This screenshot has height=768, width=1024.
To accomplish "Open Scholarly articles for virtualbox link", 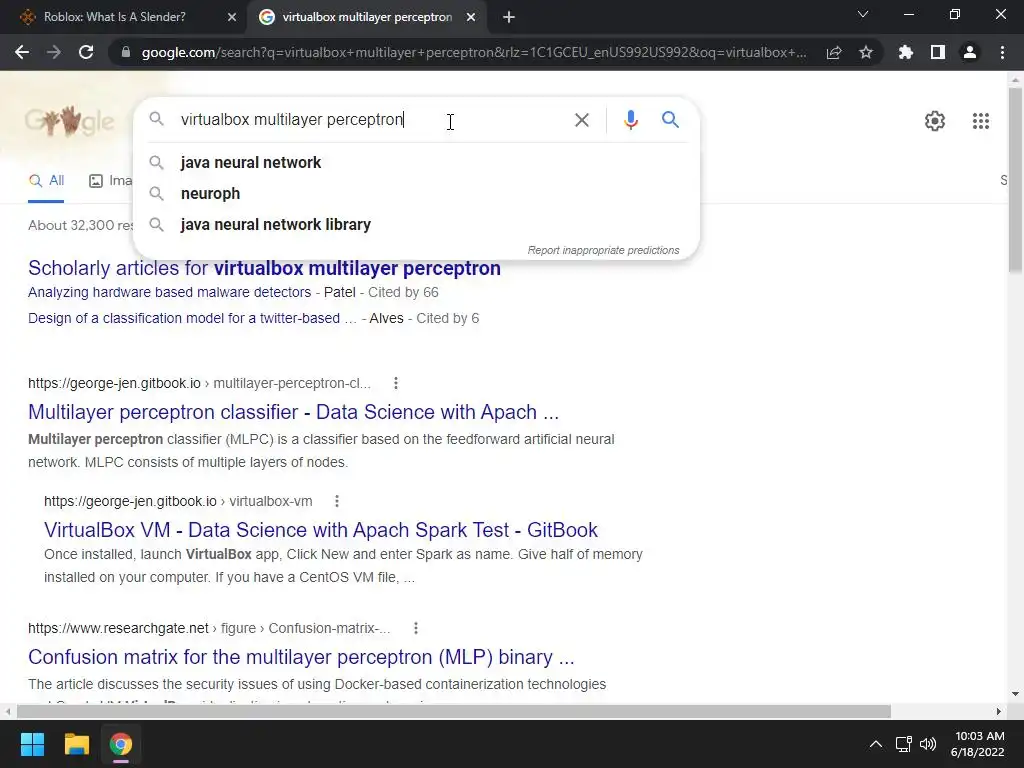I will tap(264, 268).
